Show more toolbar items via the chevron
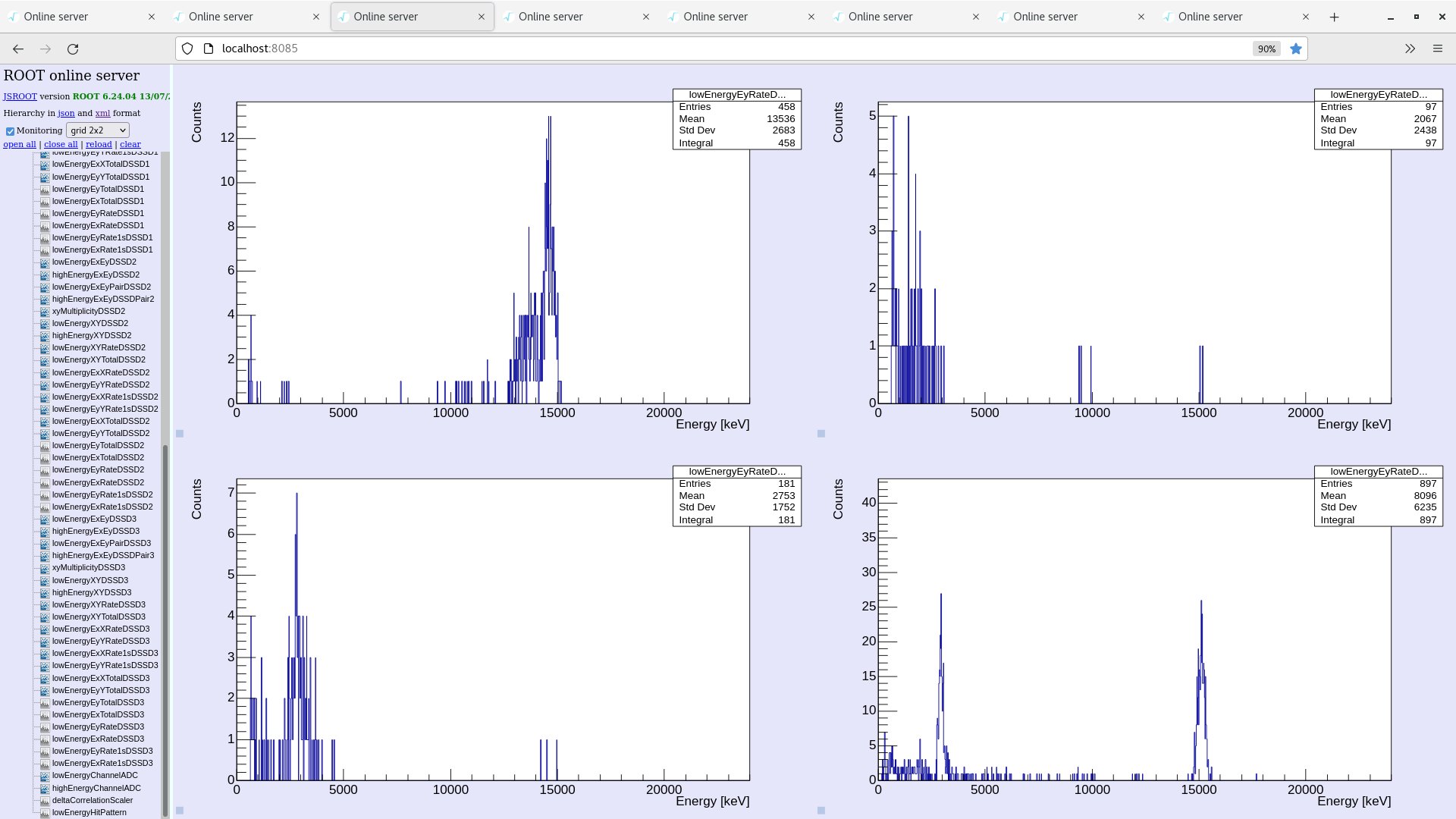The height and width of the screenshot is (819, 1456). (x=1410, y=49)
